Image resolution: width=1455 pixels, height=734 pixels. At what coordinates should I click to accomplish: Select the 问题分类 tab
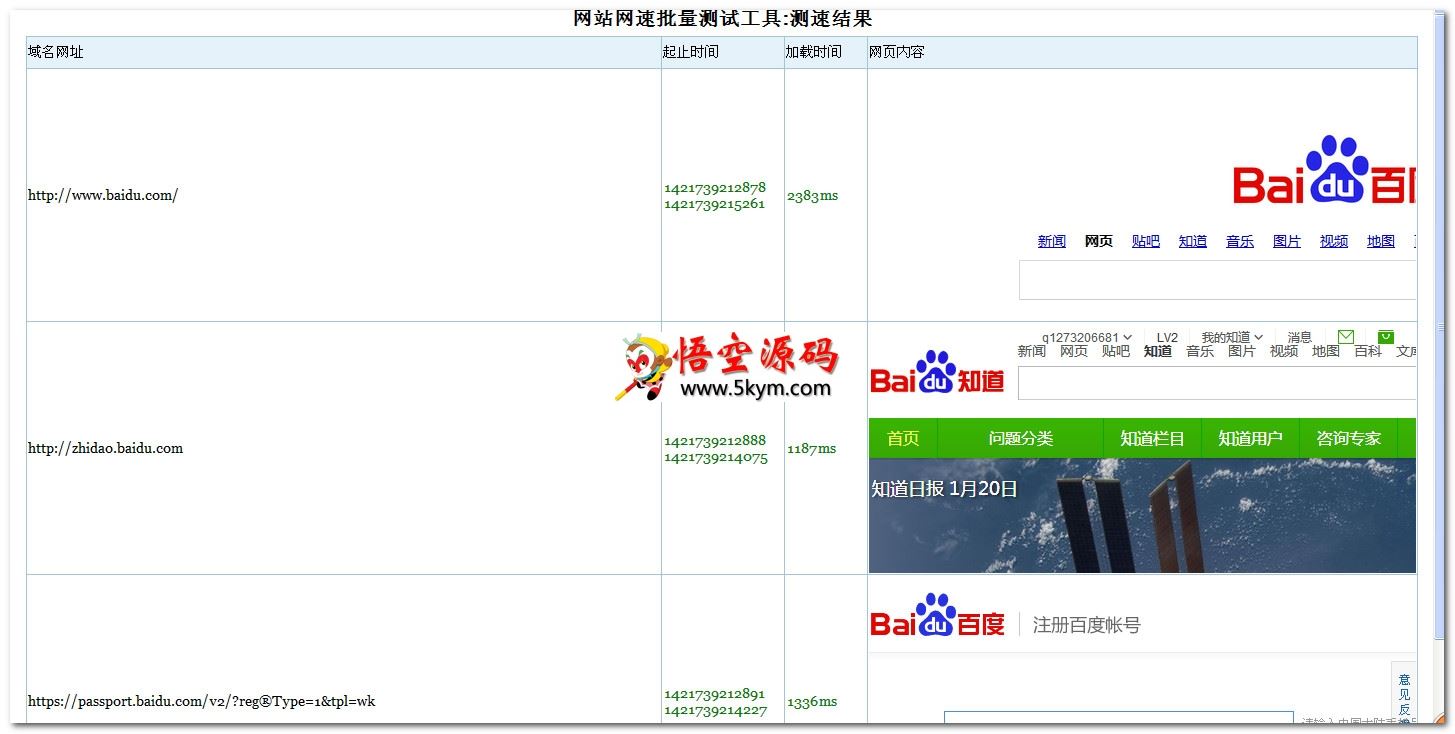1021,438
